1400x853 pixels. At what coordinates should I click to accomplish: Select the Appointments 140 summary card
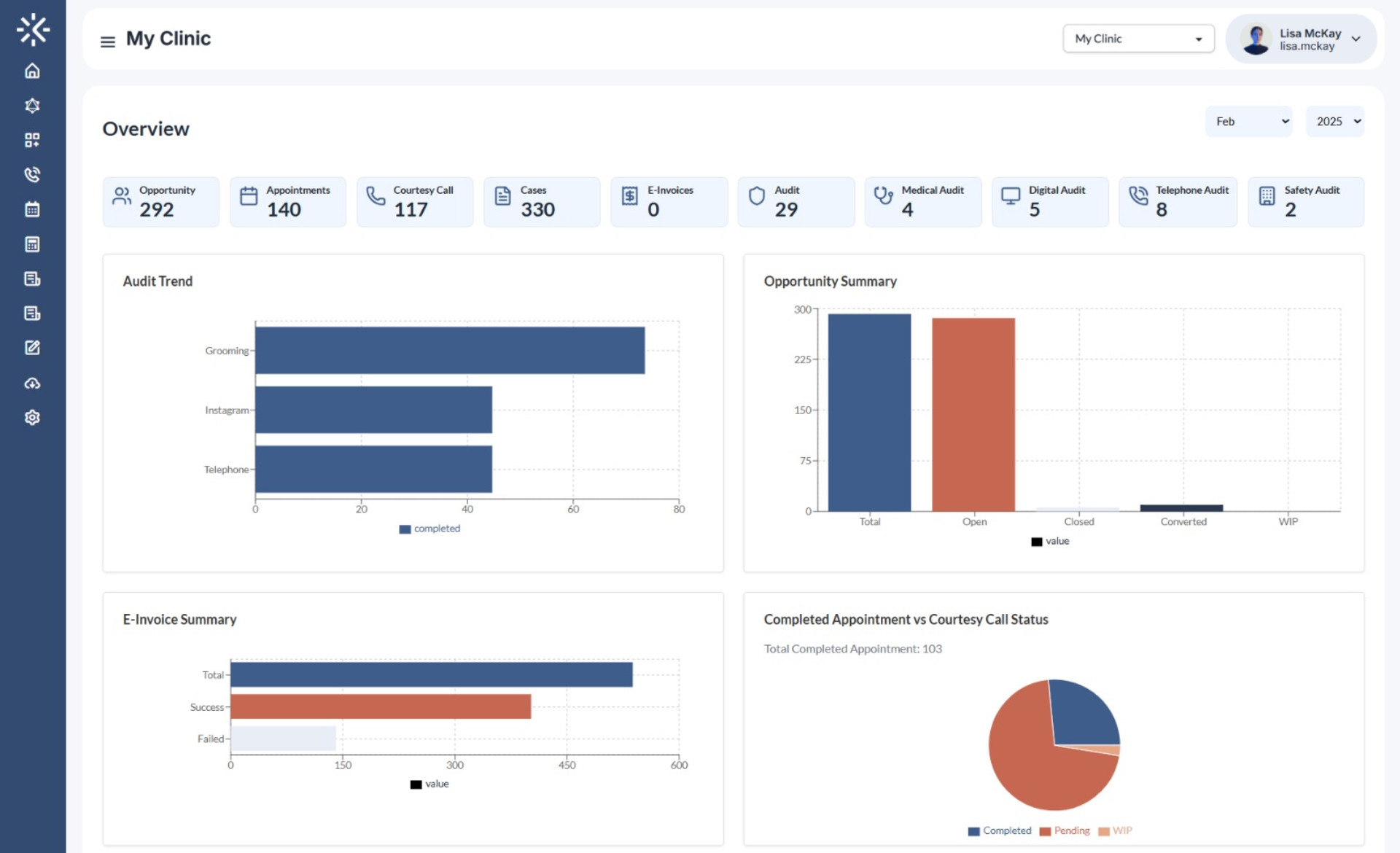(x=287, y=201)
